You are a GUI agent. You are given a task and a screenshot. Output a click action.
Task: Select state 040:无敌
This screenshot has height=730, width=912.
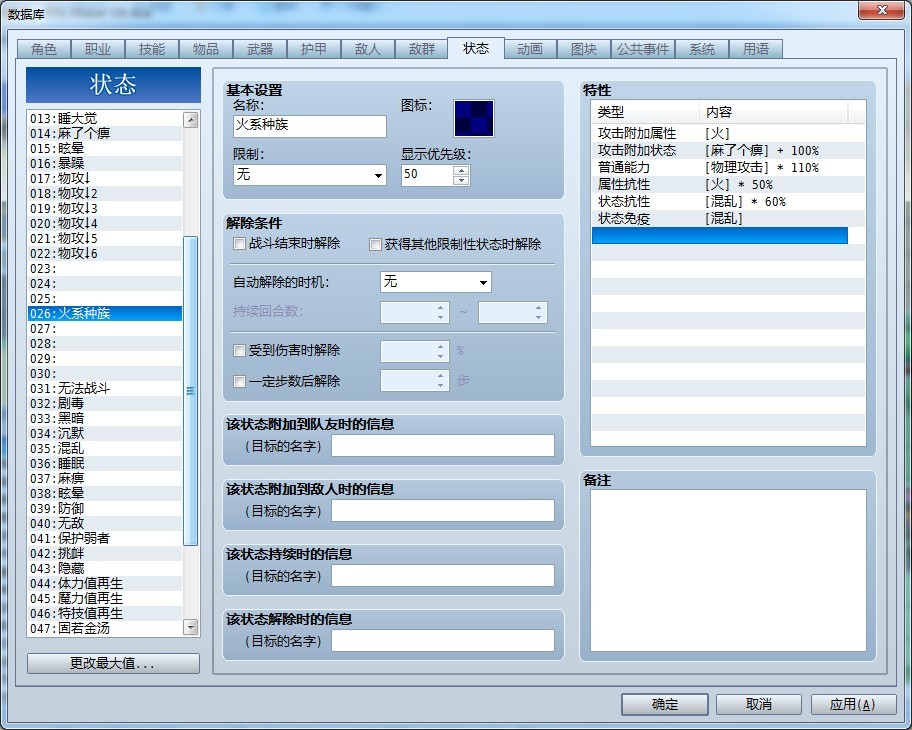[105, 524]
